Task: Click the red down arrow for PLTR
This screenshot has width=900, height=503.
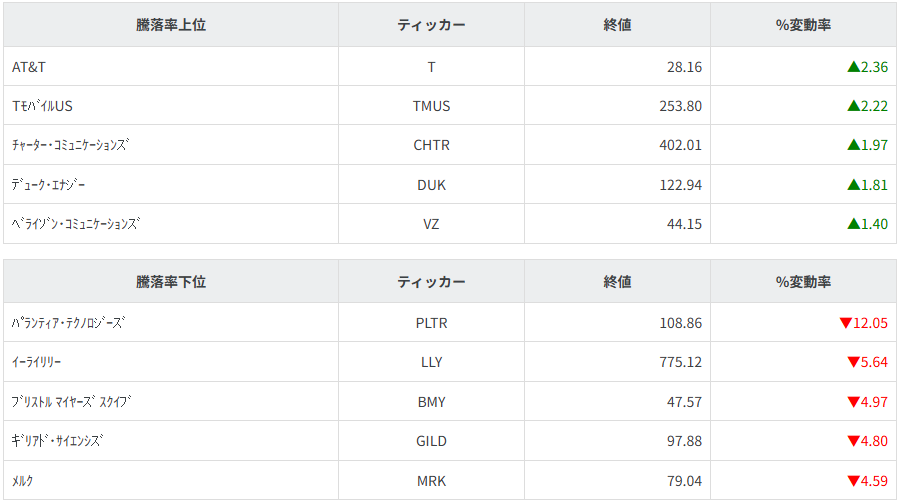Action: [x=845, y=323]
